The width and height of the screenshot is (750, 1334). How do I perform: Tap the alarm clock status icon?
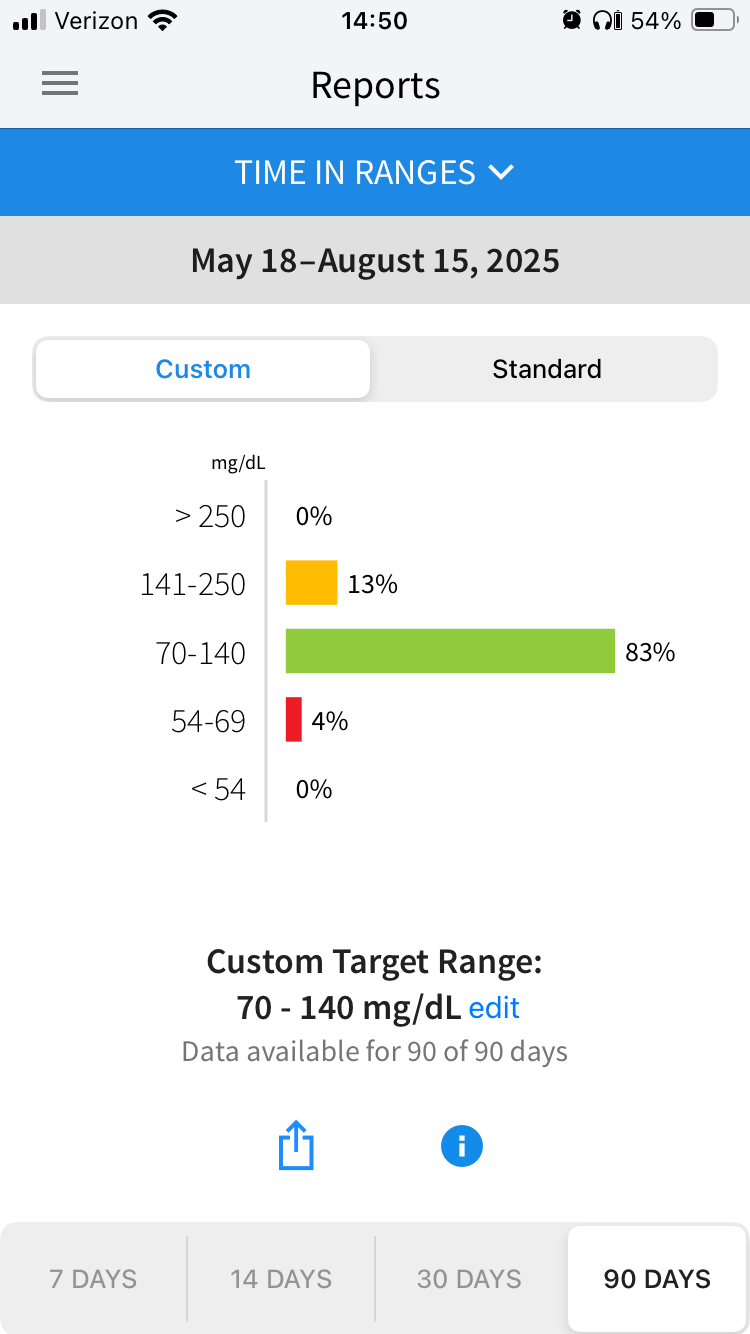(x=572, y=20)
